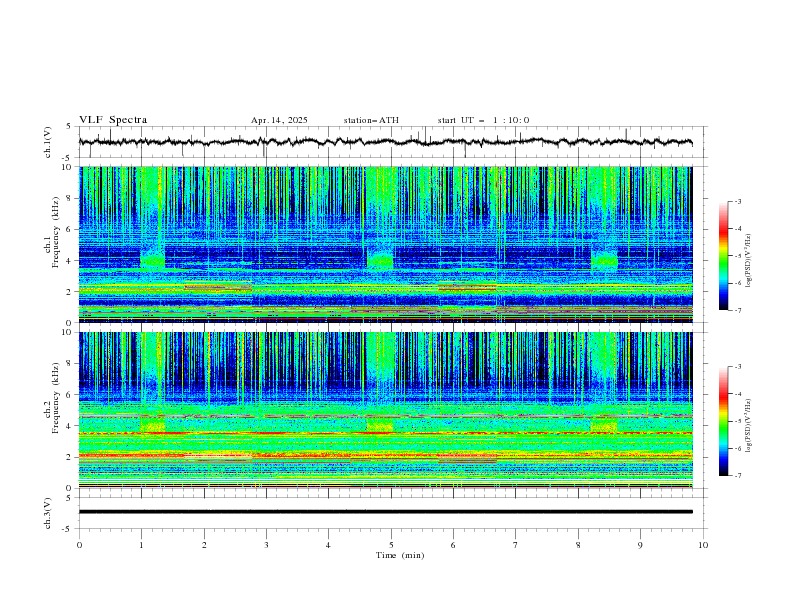Click the "ch.1(V)" axis label
The height and width of the screenshot is (612, 792).
click(x=48, y=142)
